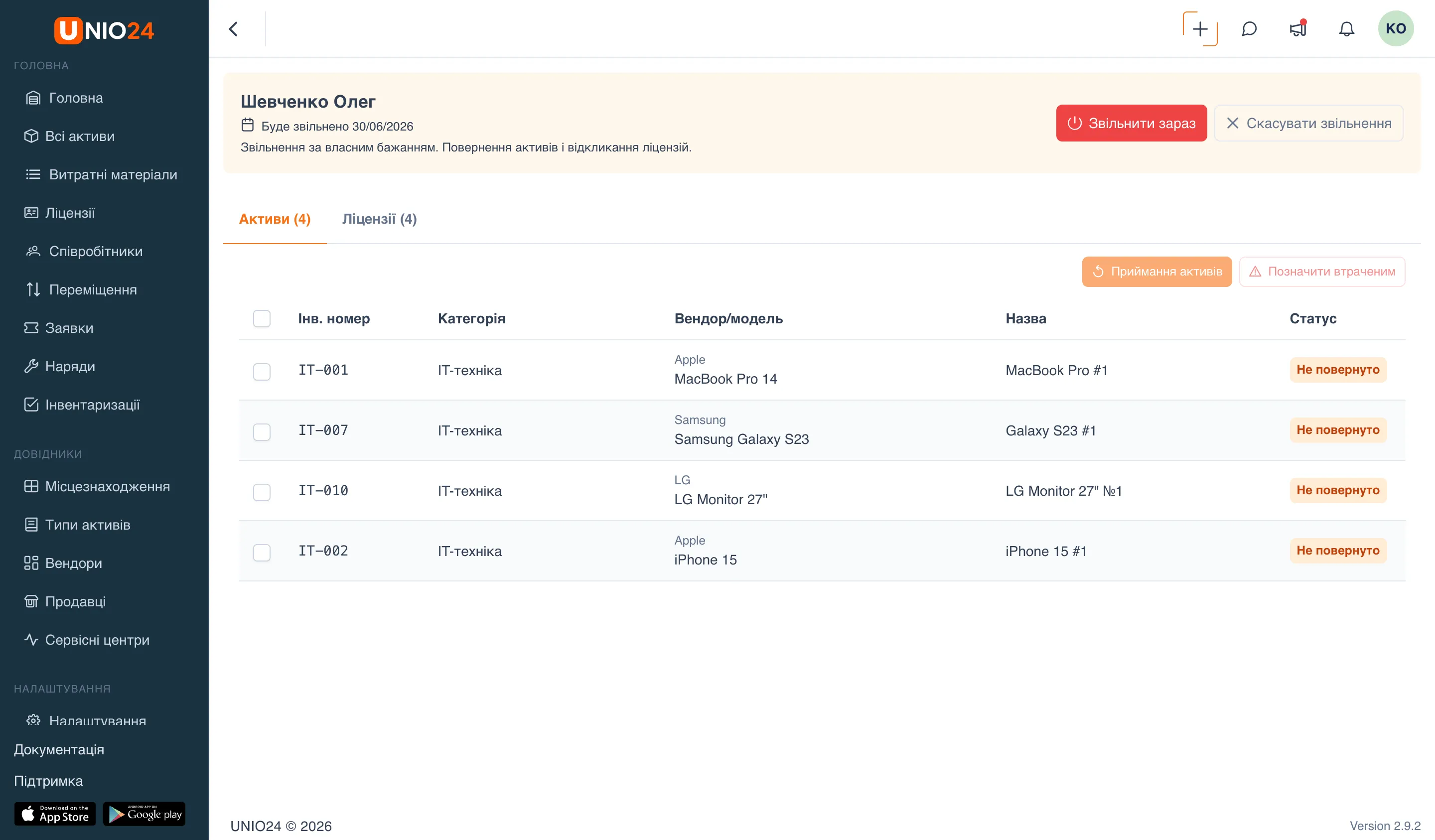Click the Головна home icon in sidebar
The image size is (1435, 840).
point(33,98)
